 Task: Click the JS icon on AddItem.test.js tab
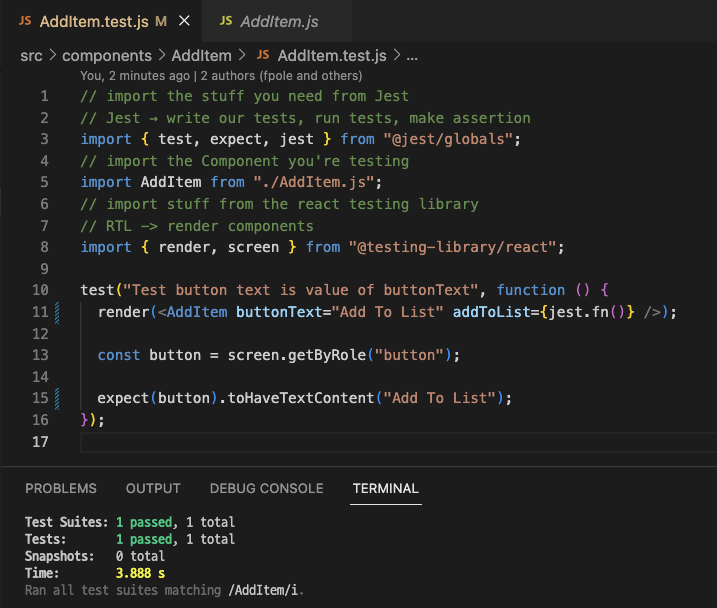pyautogui.click(x=25, y=21)
